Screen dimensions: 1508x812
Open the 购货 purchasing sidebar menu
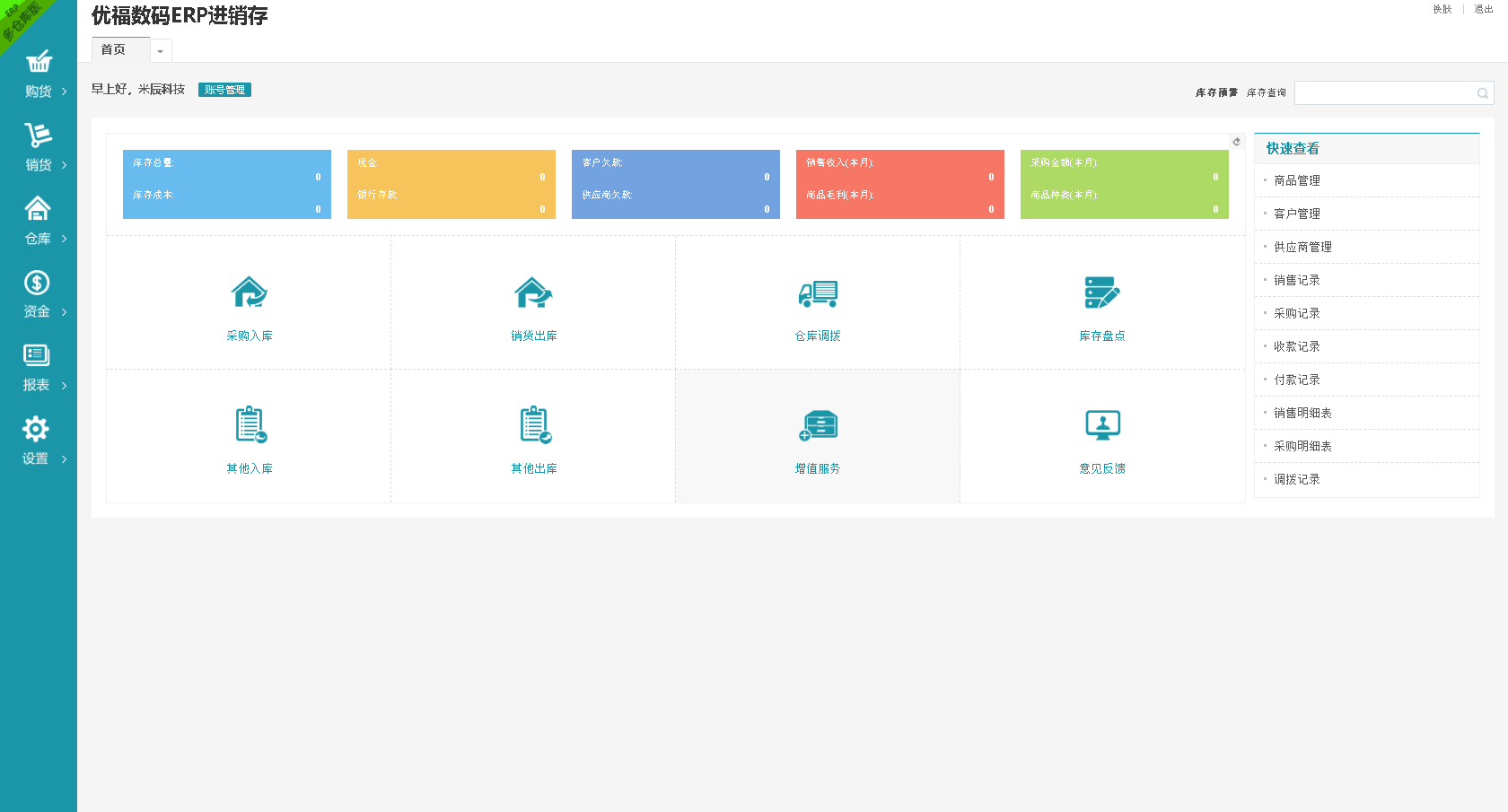(x=39, y=75)
